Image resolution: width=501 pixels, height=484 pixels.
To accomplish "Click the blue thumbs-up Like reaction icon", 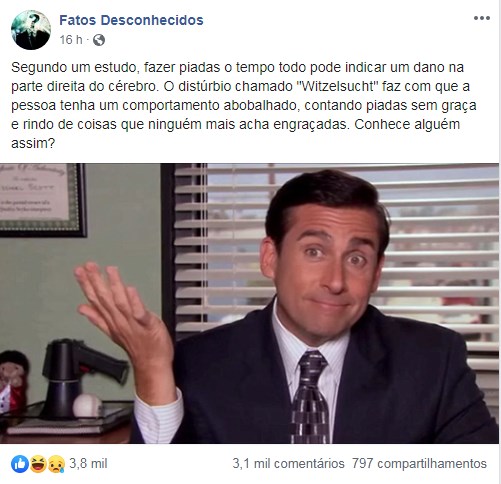I will (x=20, y=464).
